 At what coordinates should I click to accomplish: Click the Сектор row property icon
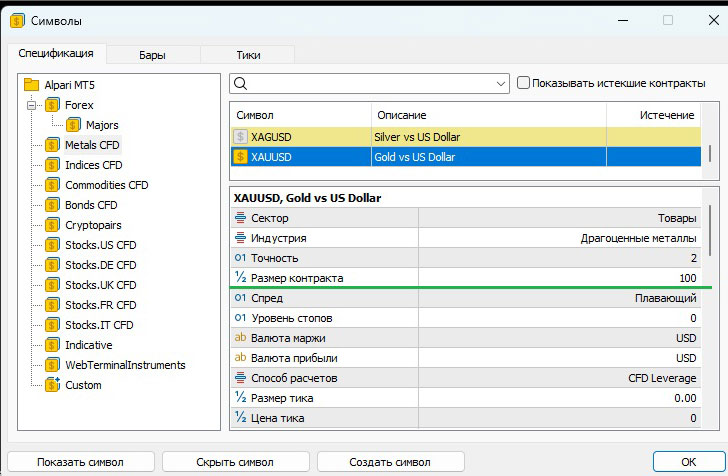tap(240, 218)
